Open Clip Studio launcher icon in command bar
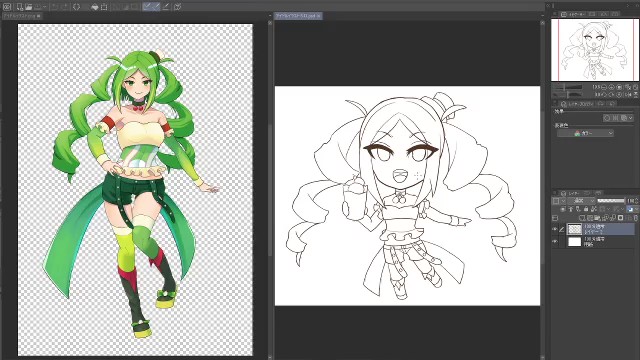This screenshot has height=360, width=640. [x=7, y=7]
